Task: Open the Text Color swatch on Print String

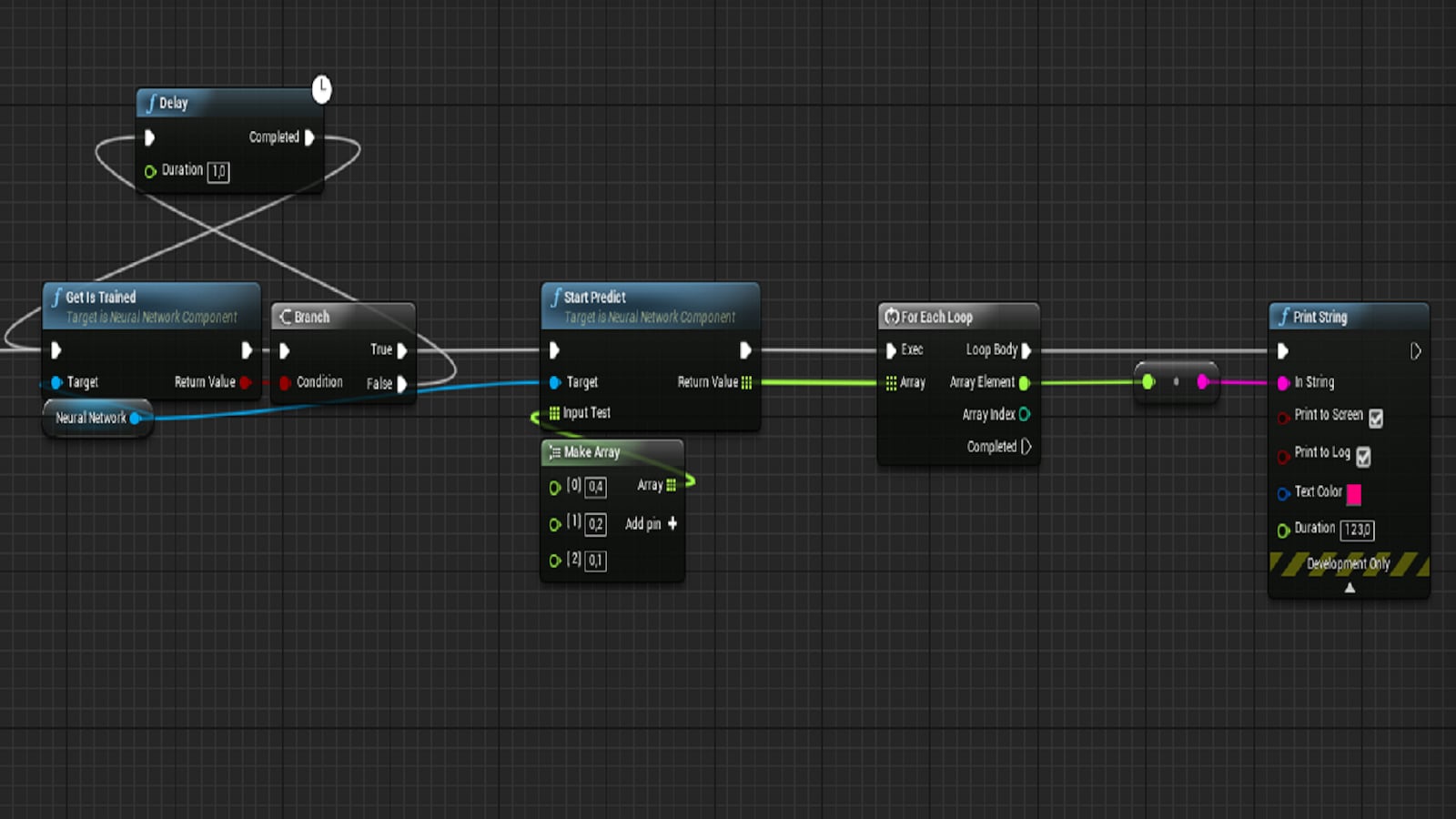Action: [1355, 494]
